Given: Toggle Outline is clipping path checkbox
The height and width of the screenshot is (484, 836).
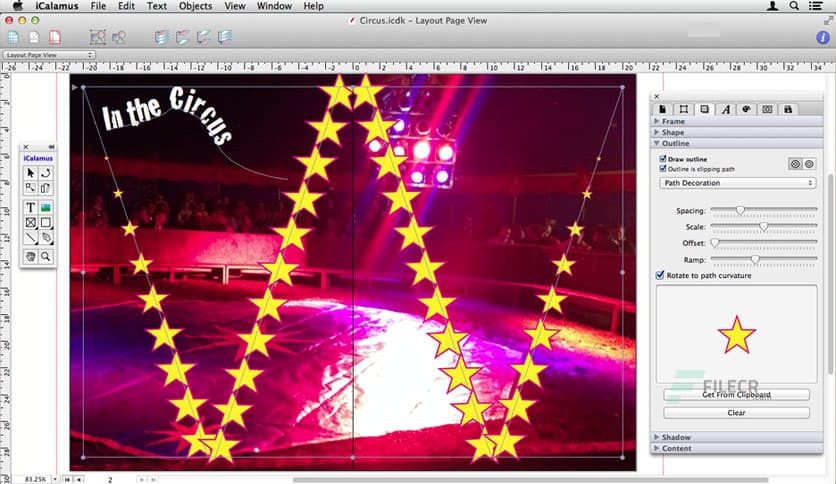Looking at the screenshot, I should [x=663, y=168].
